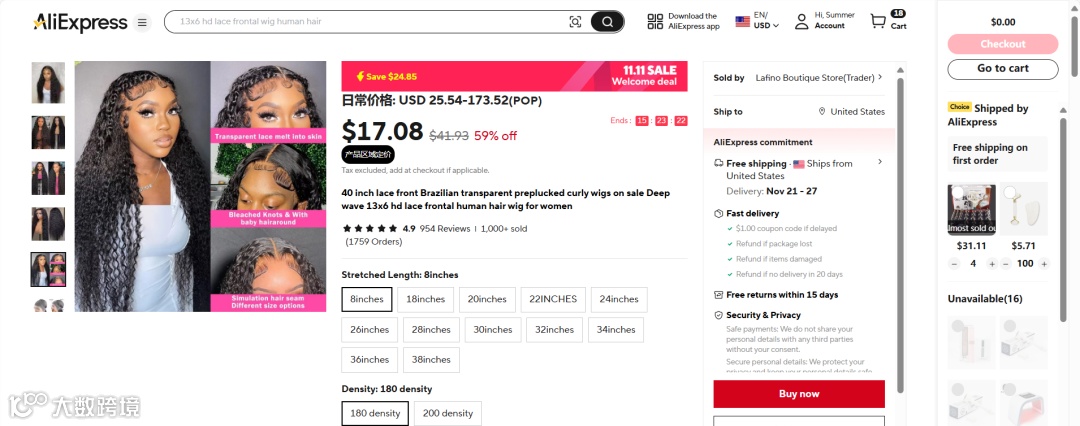
Task: Open the AliExpress hamburger category menu
Action: (x=142, y=23)
